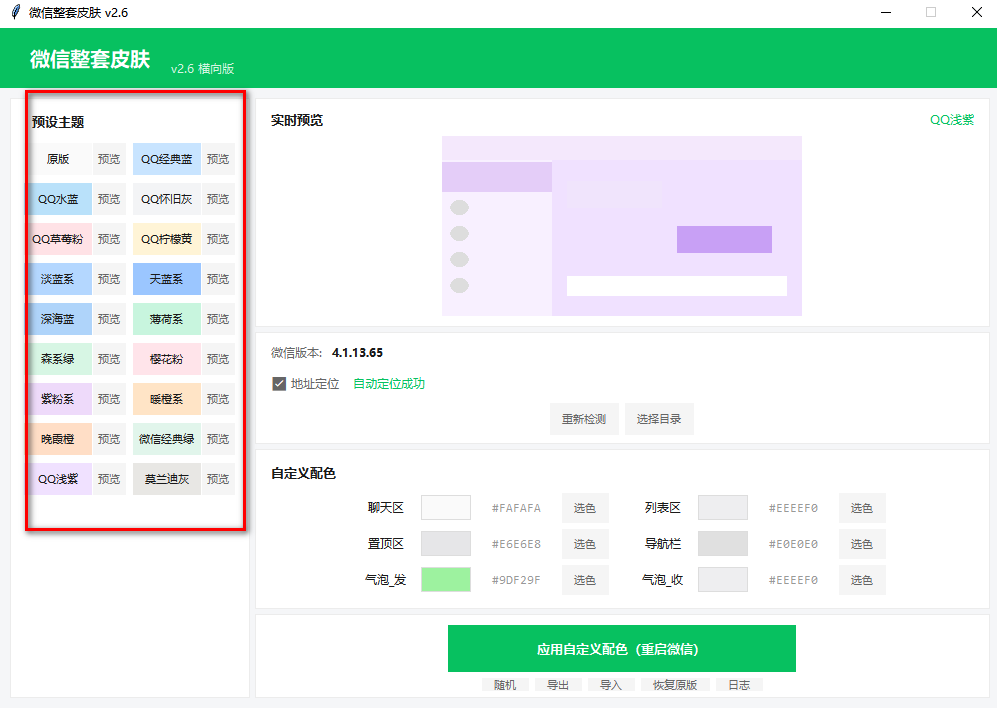This screenshot has width=997, height=708.
Task: Pick the 微信经典绿 theme
Action: pos(167,440)
